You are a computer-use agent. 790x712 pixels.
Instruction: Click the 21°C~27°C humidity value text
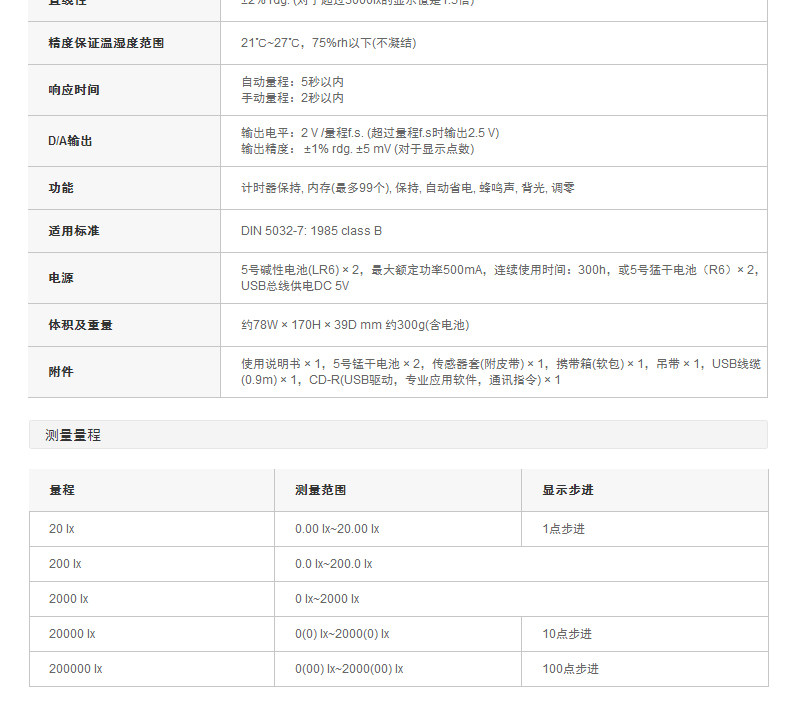(328, 43)
